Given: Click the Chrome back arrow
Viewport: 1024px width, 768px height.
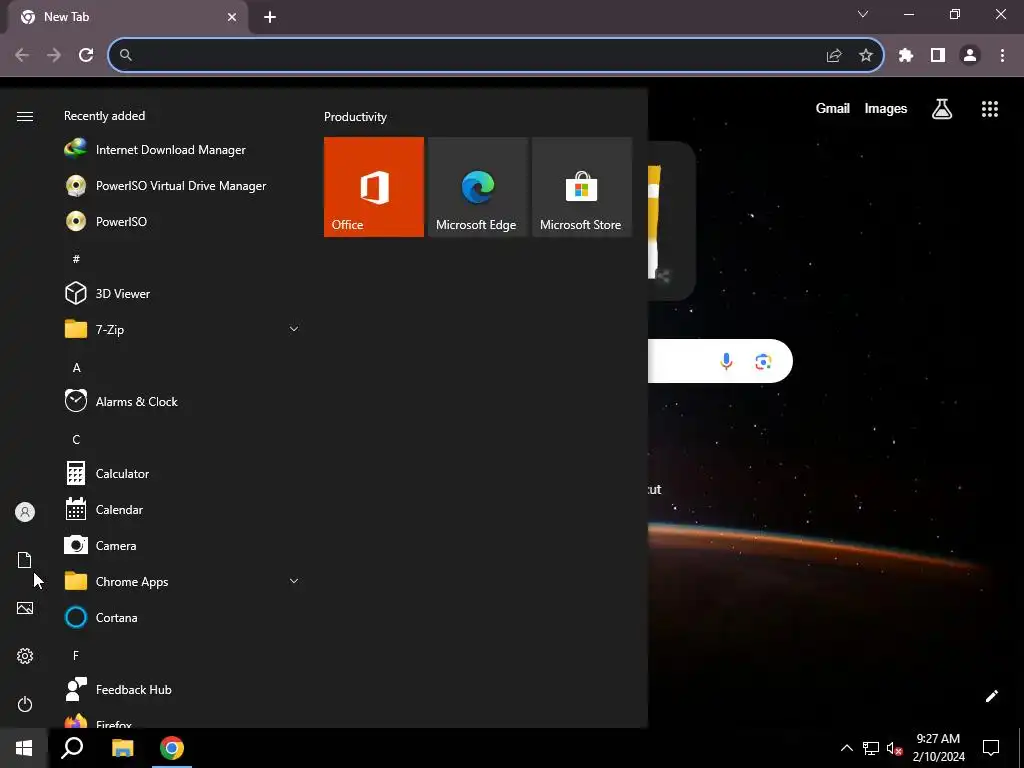Looking at the screenshot, I should coord(22,55).
